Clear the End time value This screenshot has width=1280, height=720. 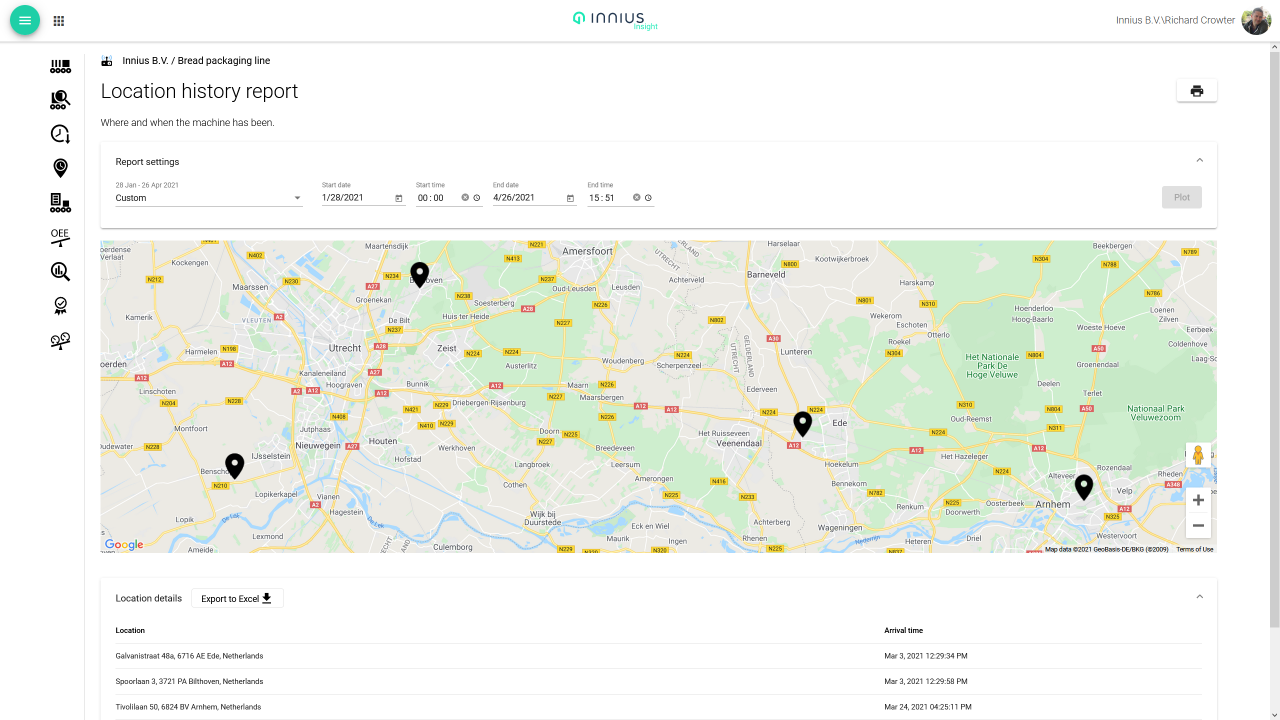[637, 198]
